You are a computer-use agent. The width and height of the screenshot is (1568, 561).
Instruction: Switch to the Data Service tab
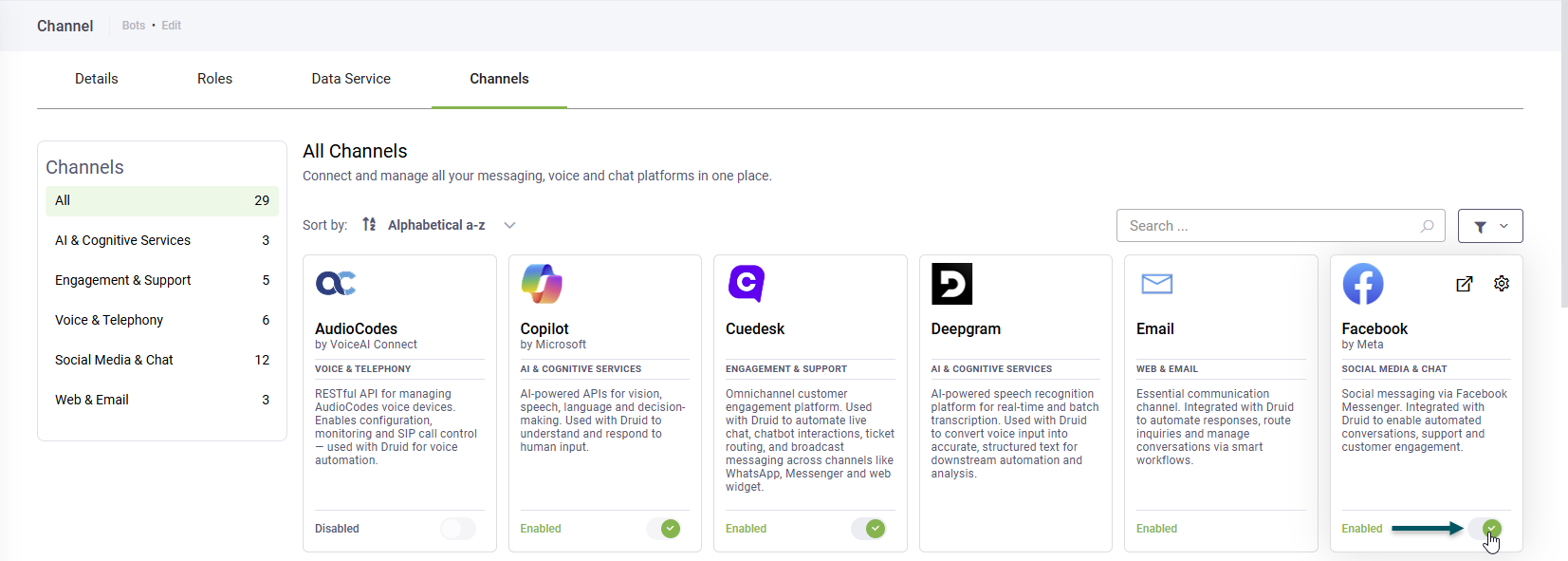[x=351, y=79]
